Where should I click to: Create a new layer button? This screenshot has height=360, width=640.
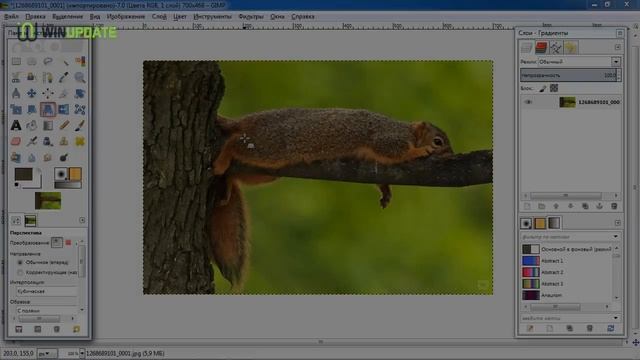(x=527, y=207)
